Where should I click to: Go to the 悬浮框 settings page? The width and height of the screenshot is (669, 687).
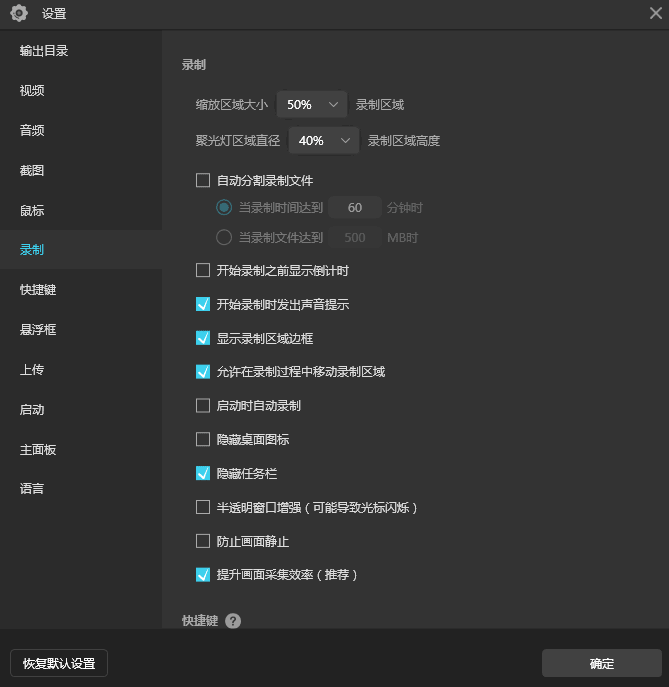(x=38, y=329)
